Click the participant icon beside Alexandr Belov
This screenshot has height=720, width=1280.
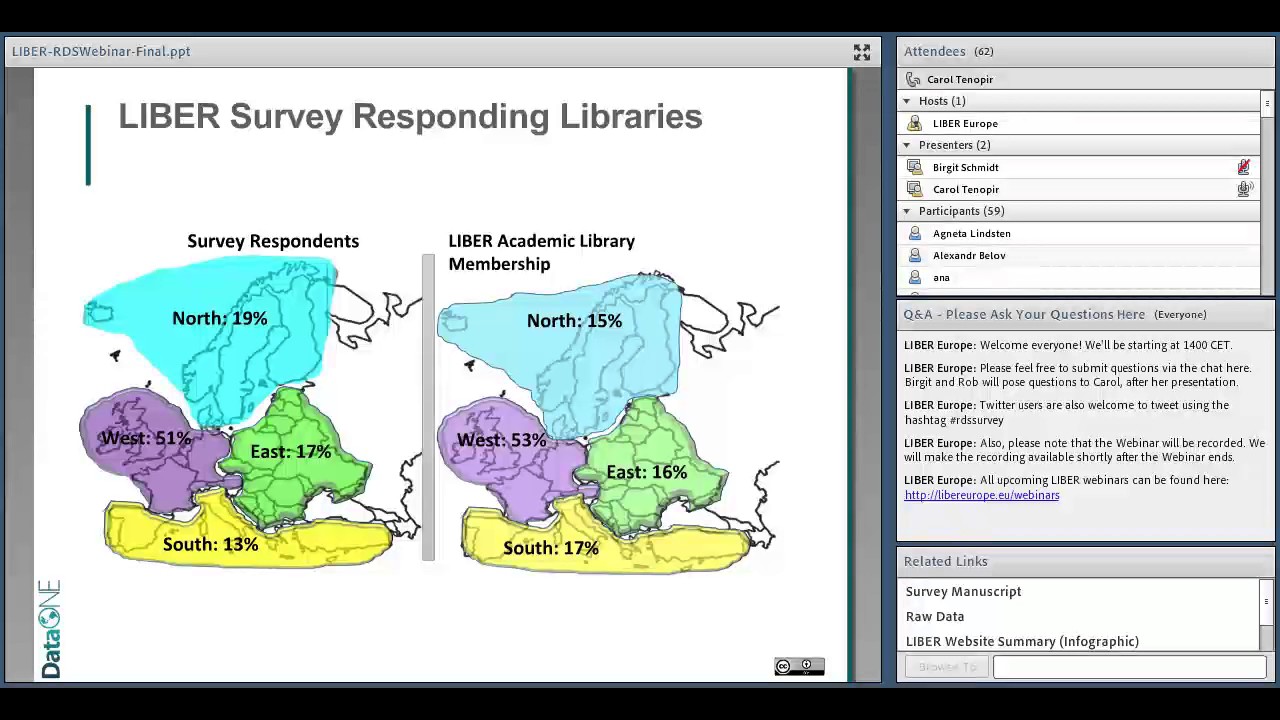tap(914, 255)
